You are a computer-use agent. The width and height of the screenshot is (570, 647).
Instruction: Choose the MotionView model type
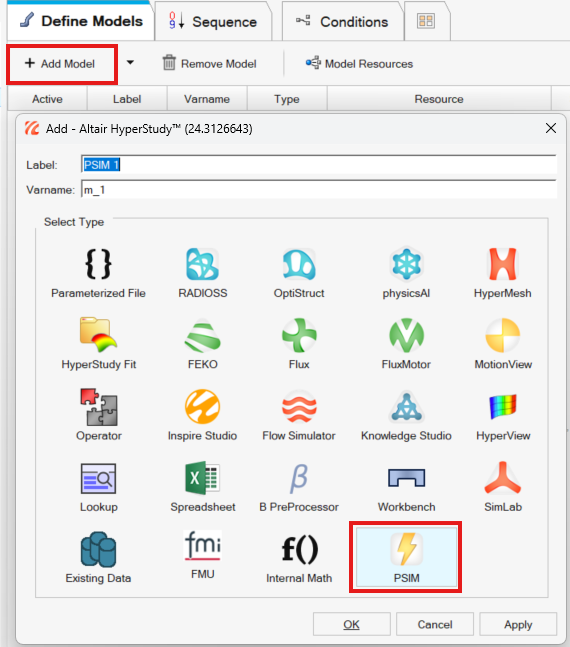pyautogui.click(x=503, y=344)
